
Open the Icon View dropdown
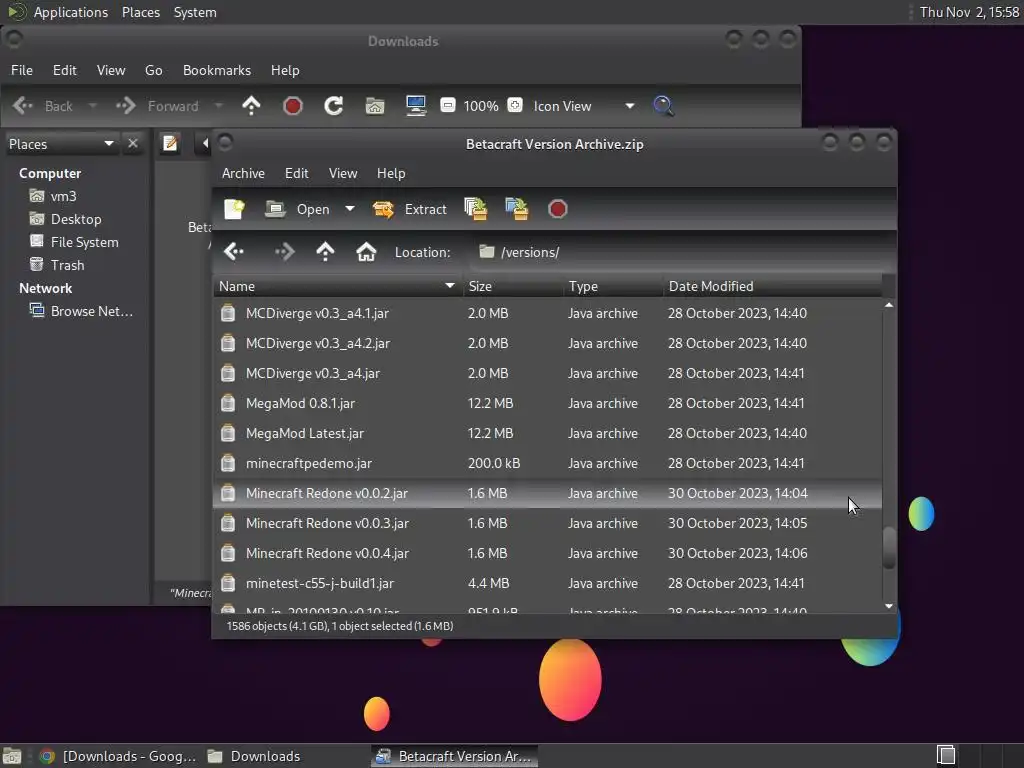583,106
